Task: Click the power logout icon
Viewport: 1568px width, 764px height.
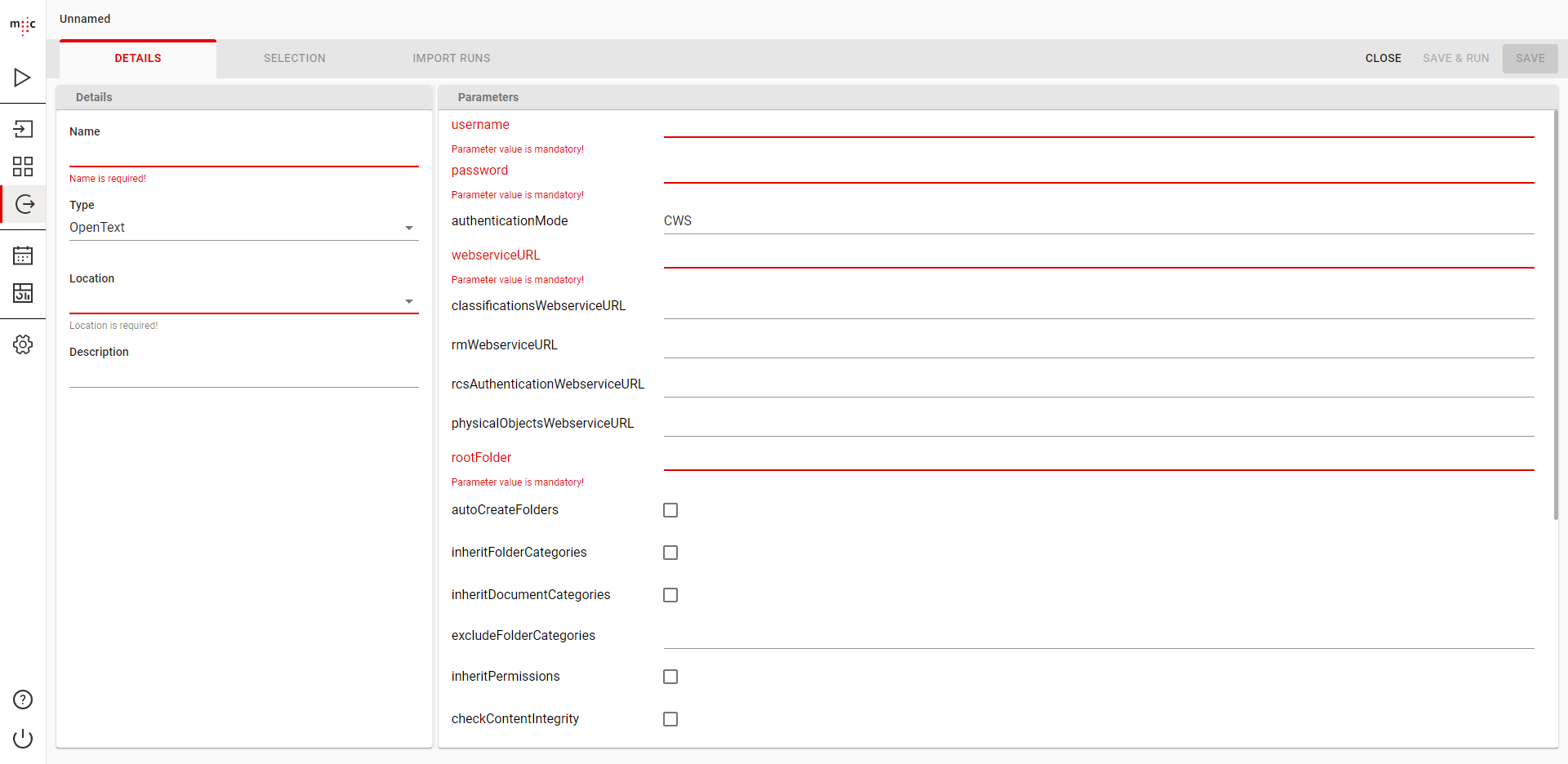Action: [23, 739]
